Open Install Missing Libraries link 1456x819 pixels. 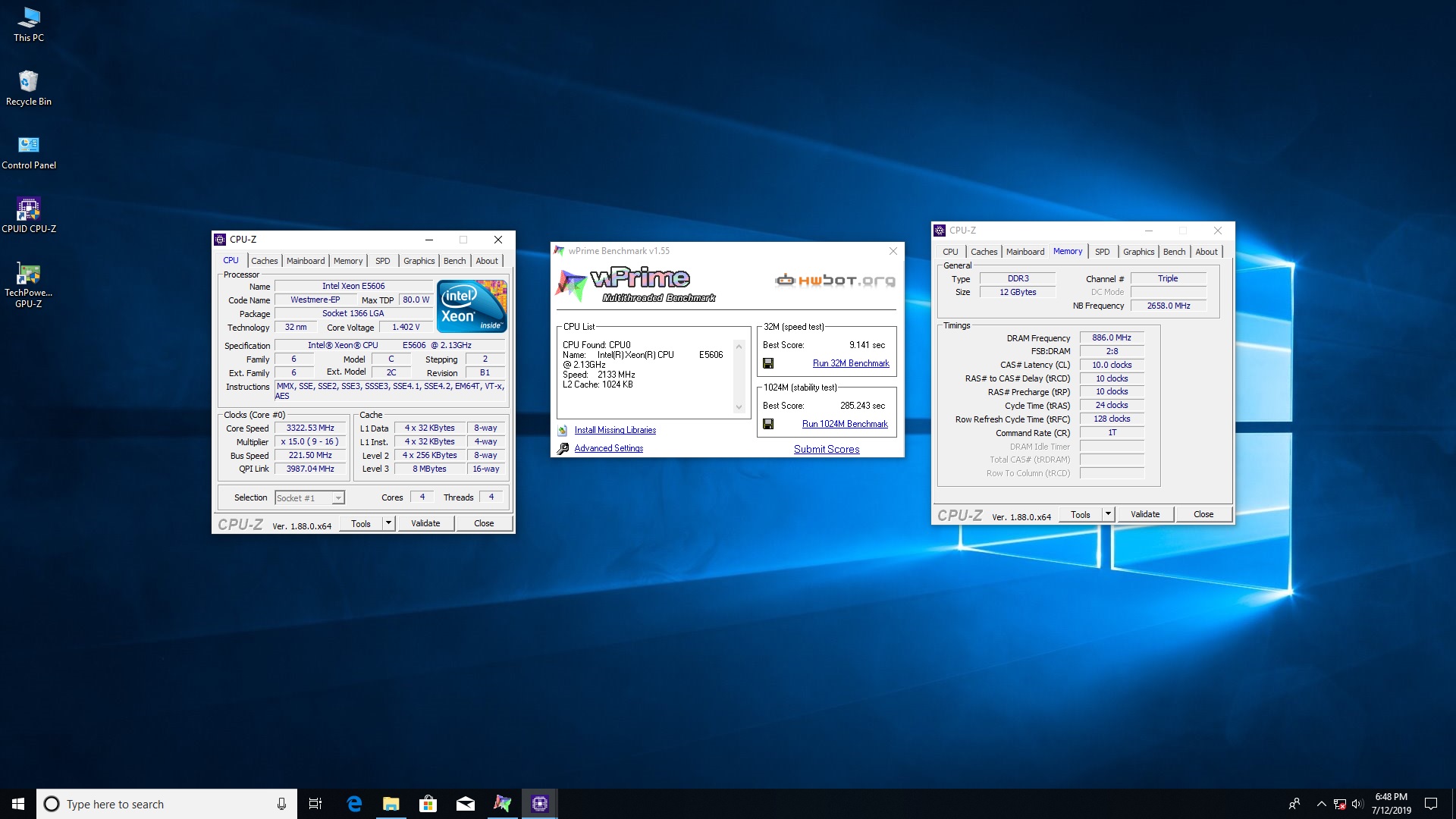point(615,430)
